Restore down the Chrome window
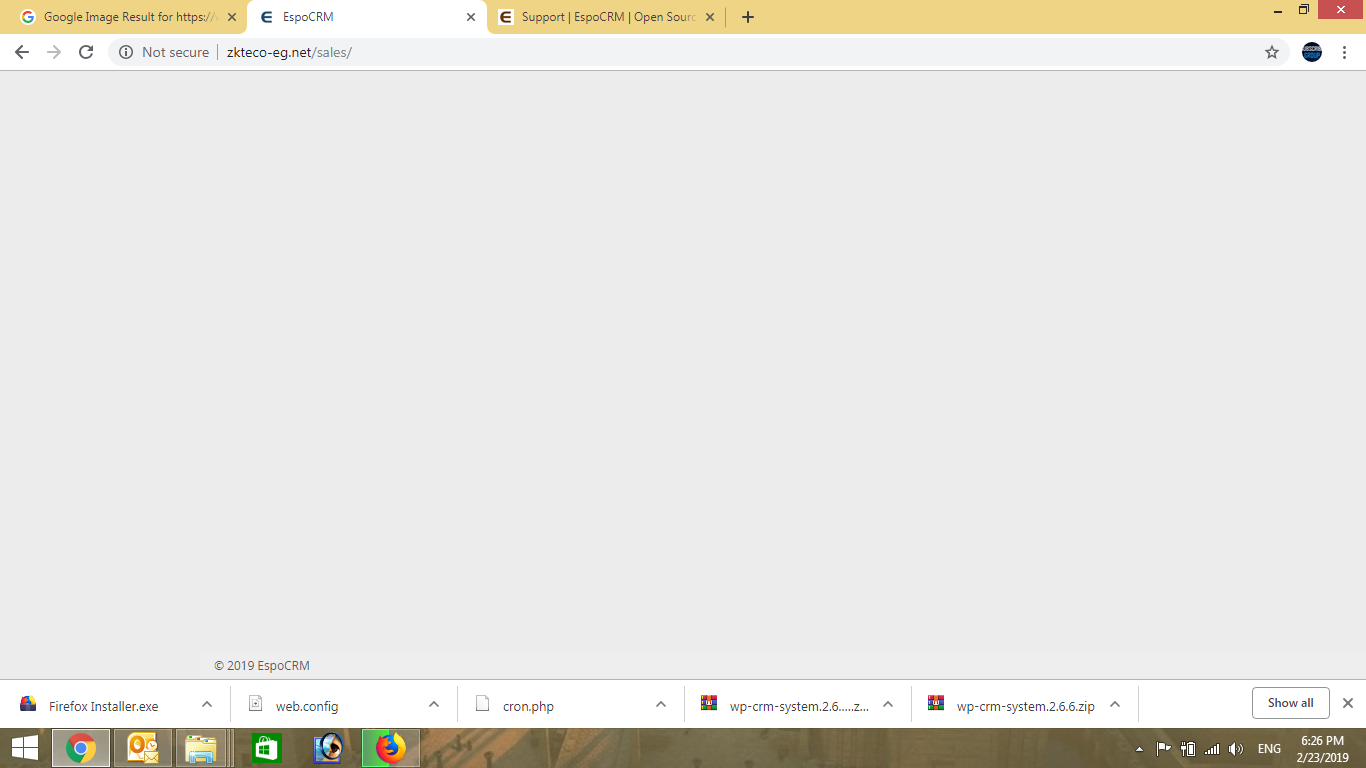 (1304, 10)
